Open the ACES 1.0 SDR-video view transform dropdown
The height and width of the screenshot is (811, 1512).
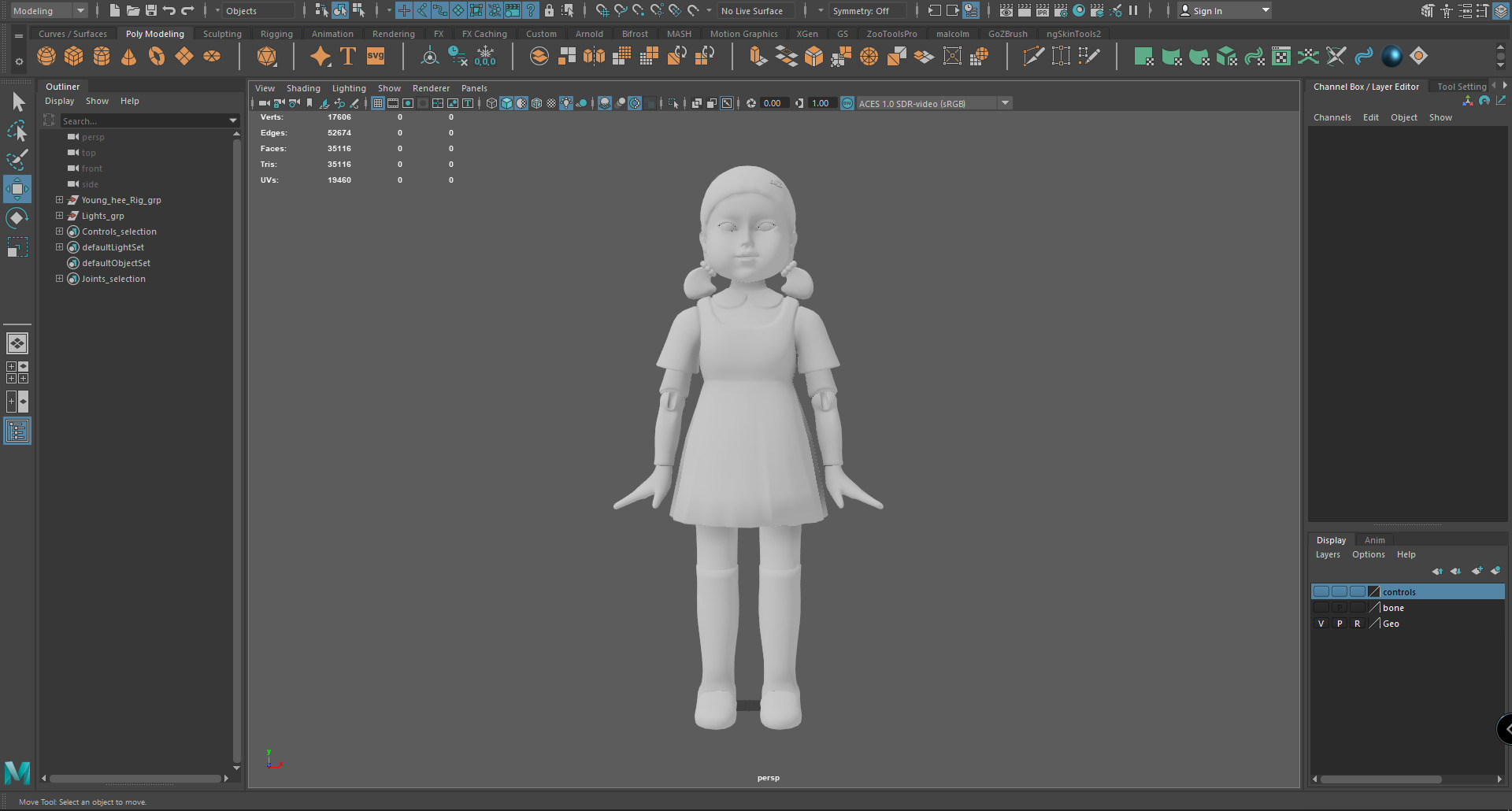(934, 103)
